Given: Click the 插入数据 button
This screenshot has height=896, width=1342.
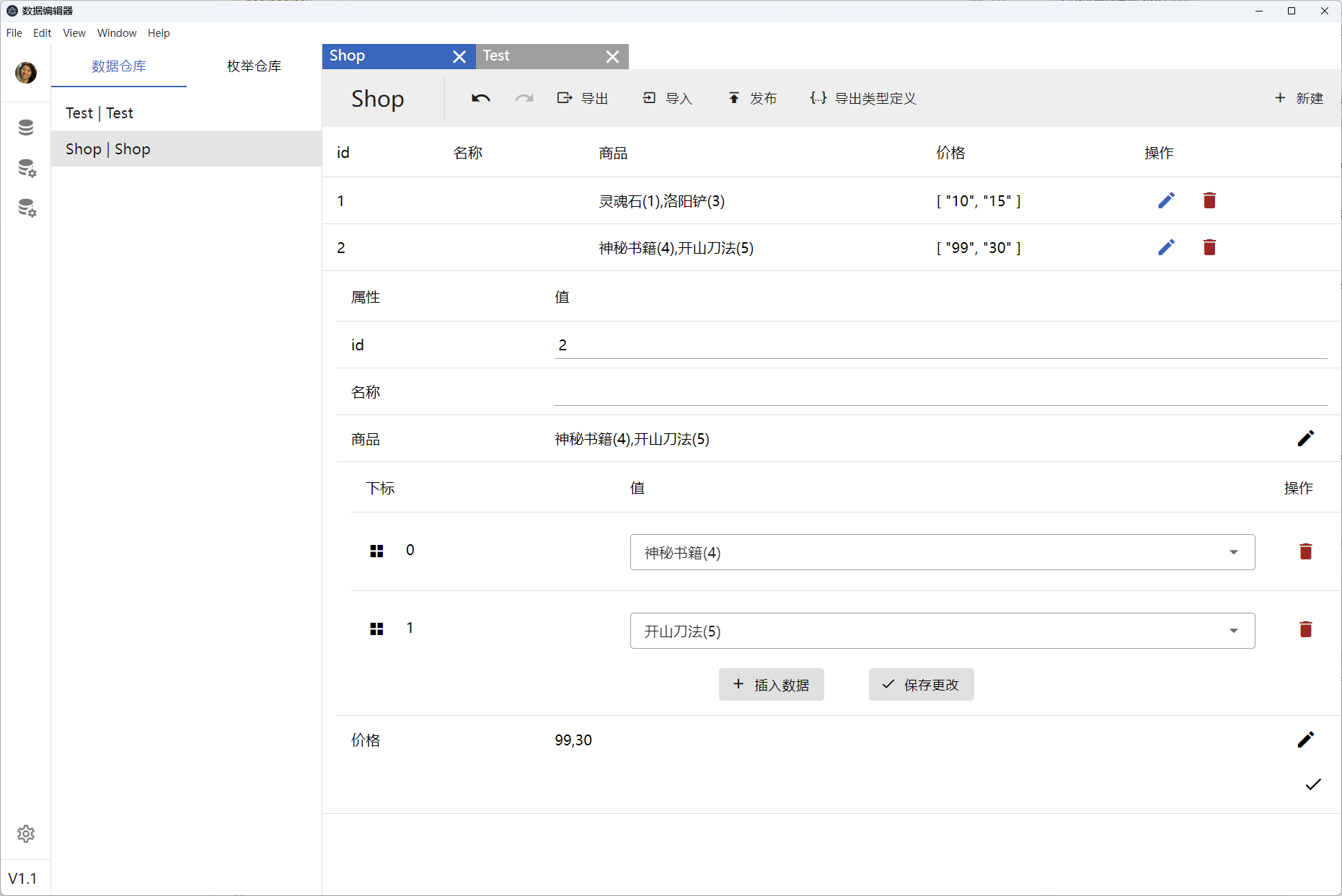Looking at the screenshot, I should click(771, 684).
